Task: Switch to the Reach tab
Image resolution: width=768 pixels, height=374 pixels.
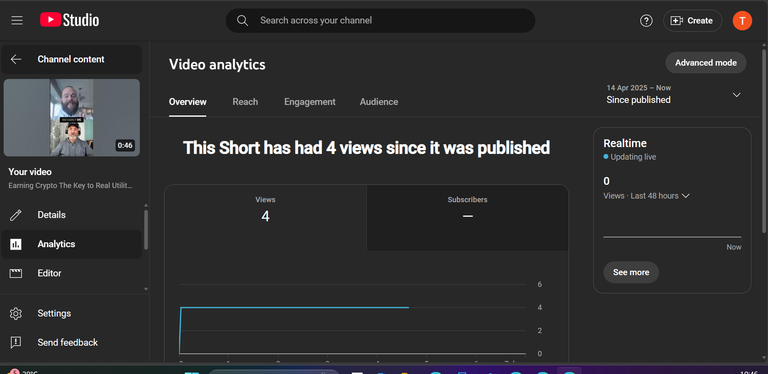Action: click(245, 102)
